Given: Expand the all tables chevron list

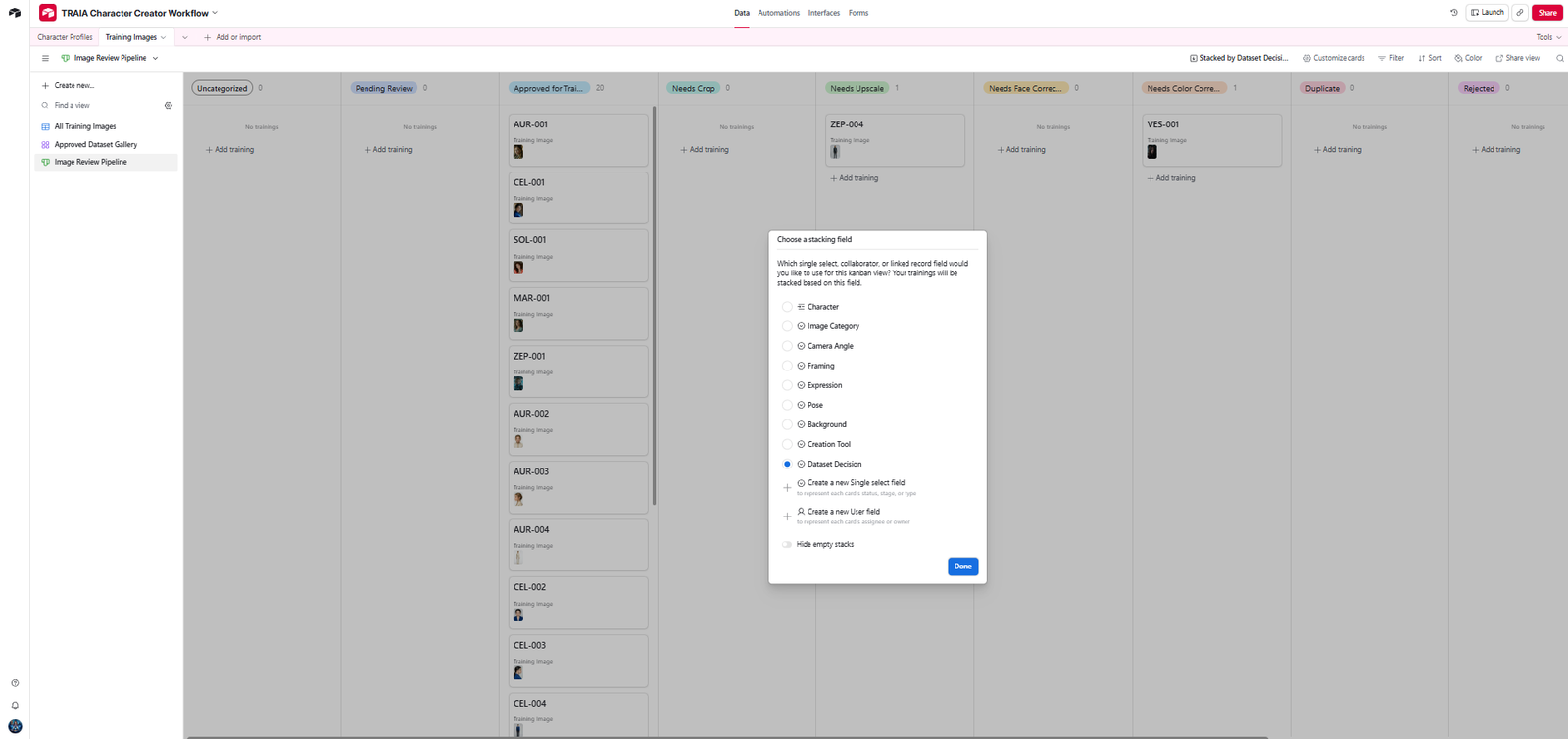Looking at the screenshot, I should tap(184, 37).
